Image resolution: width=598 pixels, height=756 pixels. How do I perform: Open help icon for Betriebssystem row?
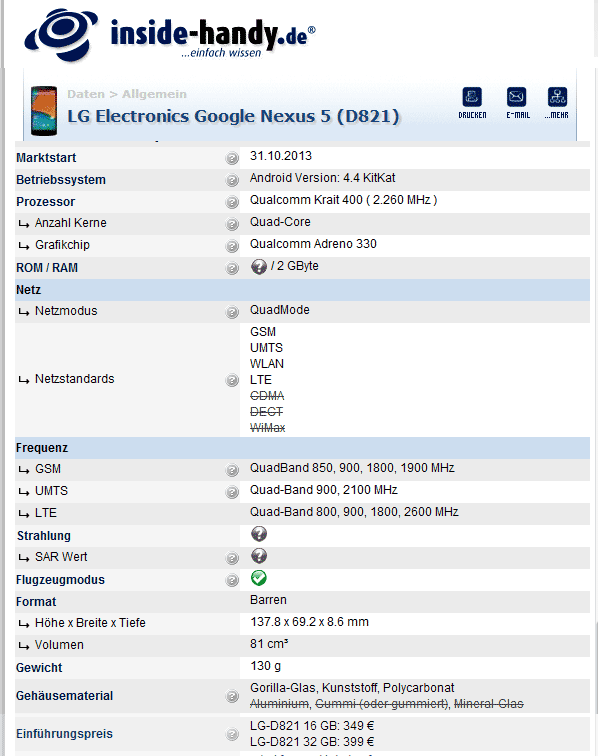(x=232, y=180)
